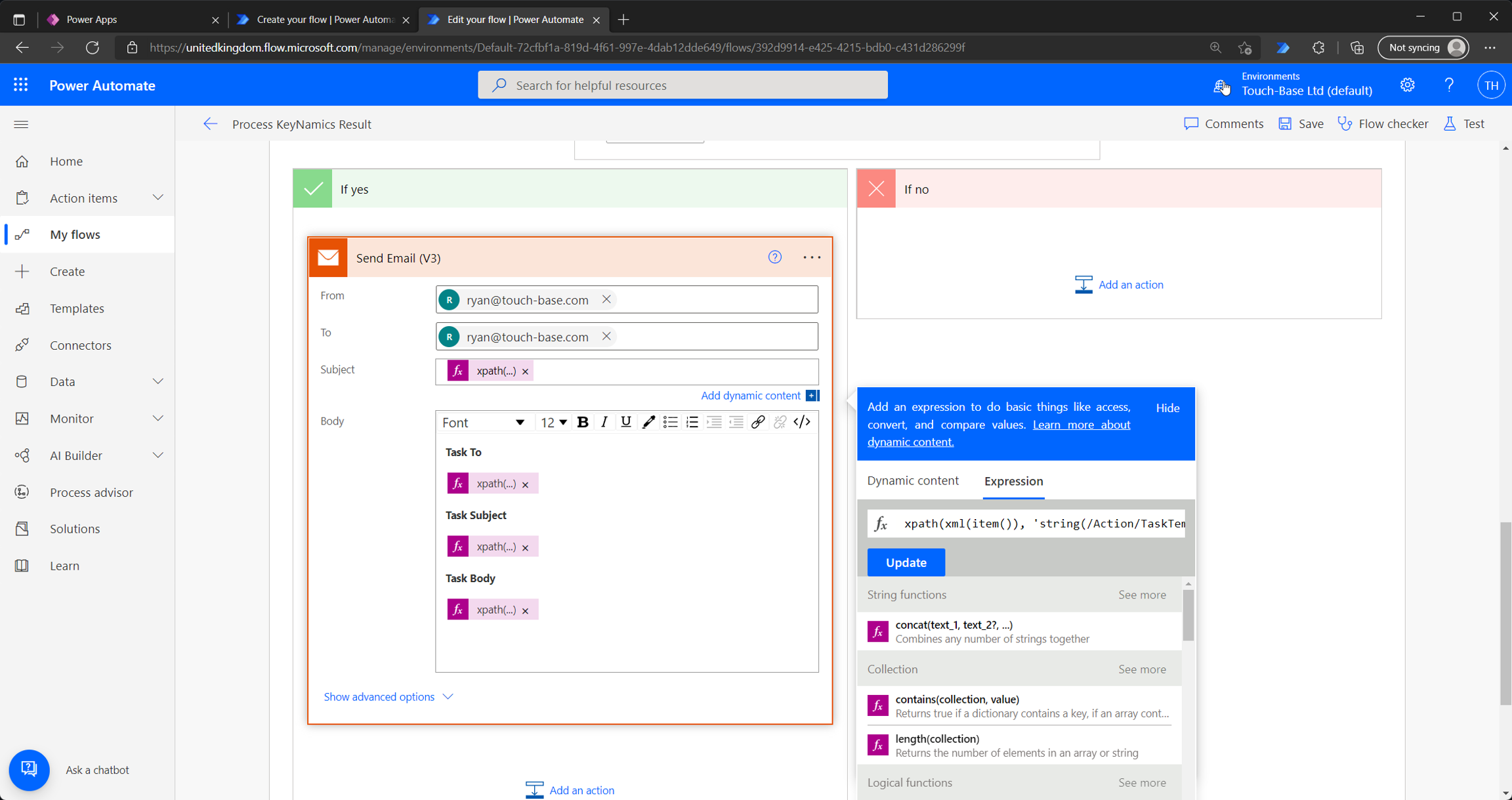The image size is (1512, 800).
Task: Click the insert link icon
Action: point(757,422)
